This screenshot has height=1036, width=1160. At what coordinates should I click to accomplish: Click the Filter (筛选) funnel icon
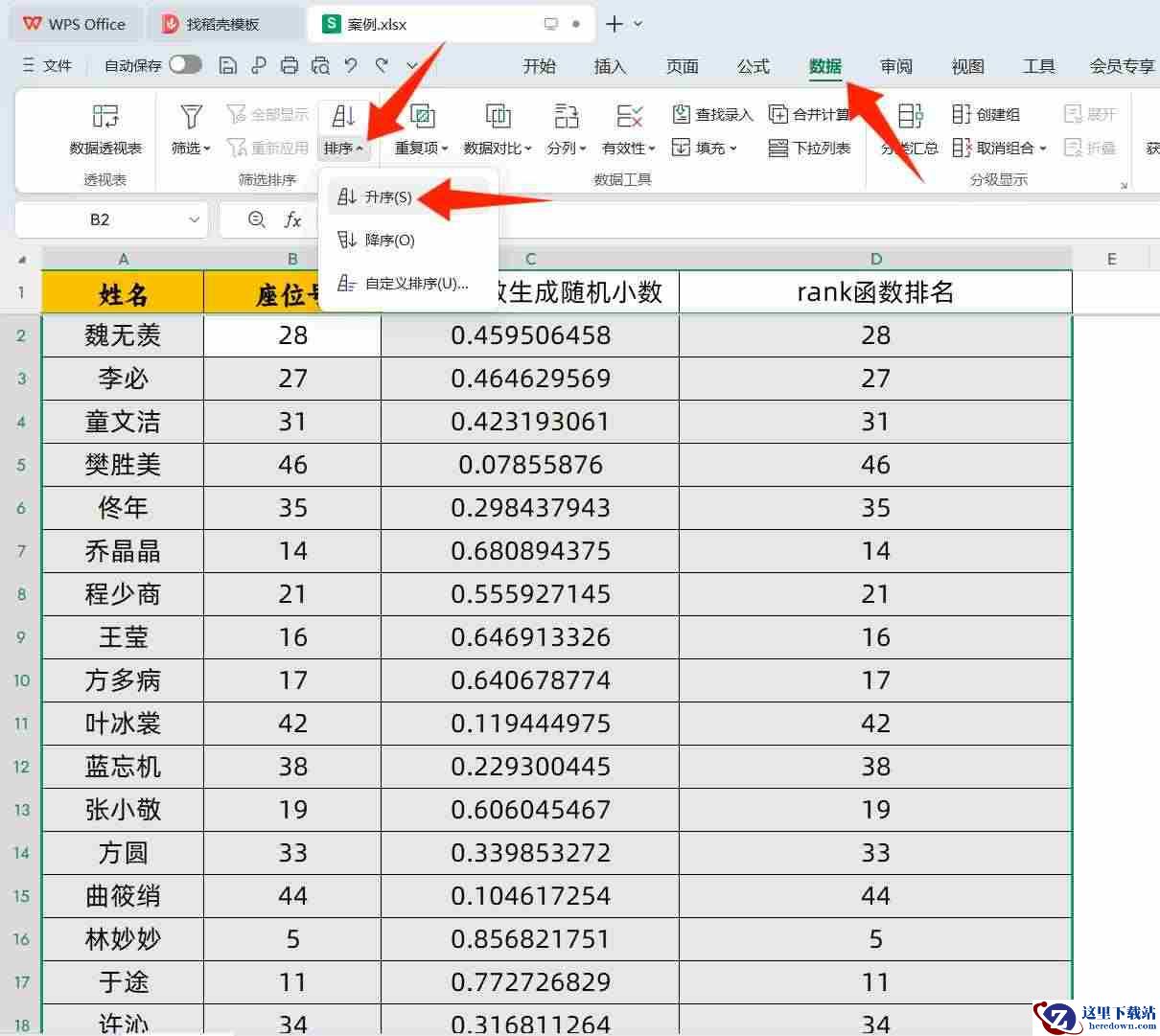191,117
